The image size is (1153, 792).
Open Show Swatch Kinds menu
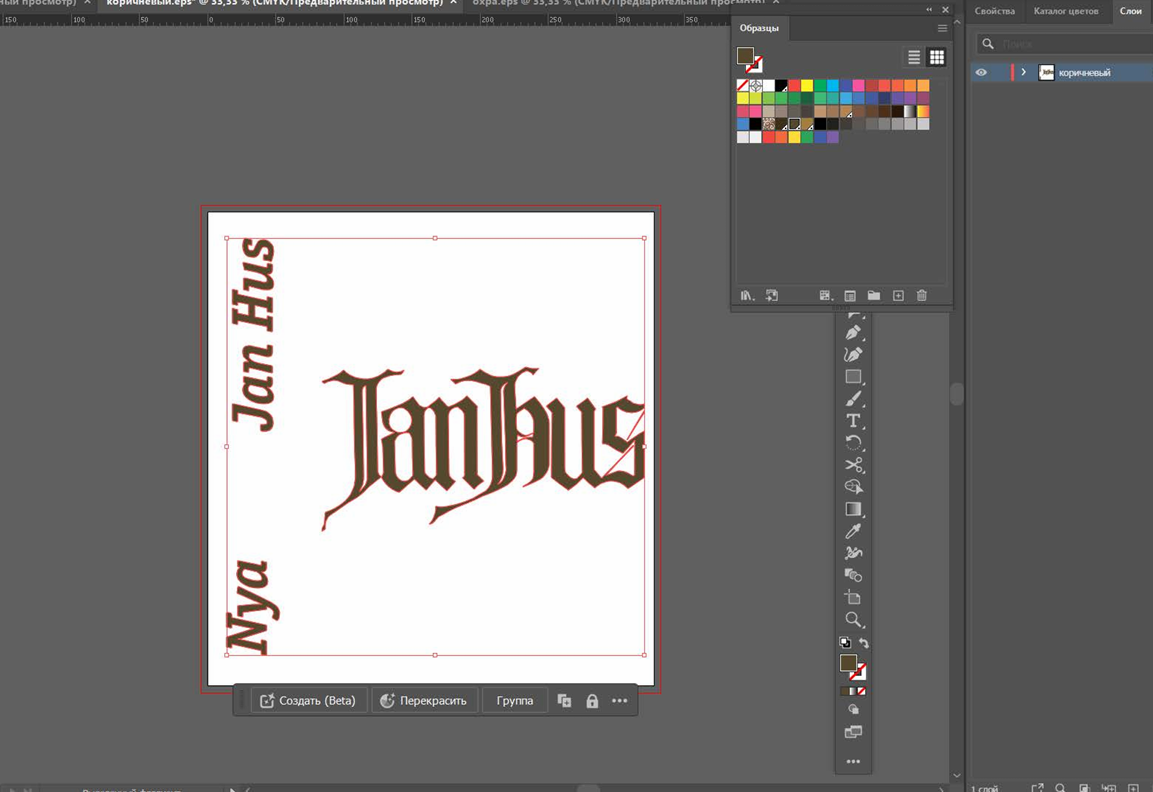point(826,296)
